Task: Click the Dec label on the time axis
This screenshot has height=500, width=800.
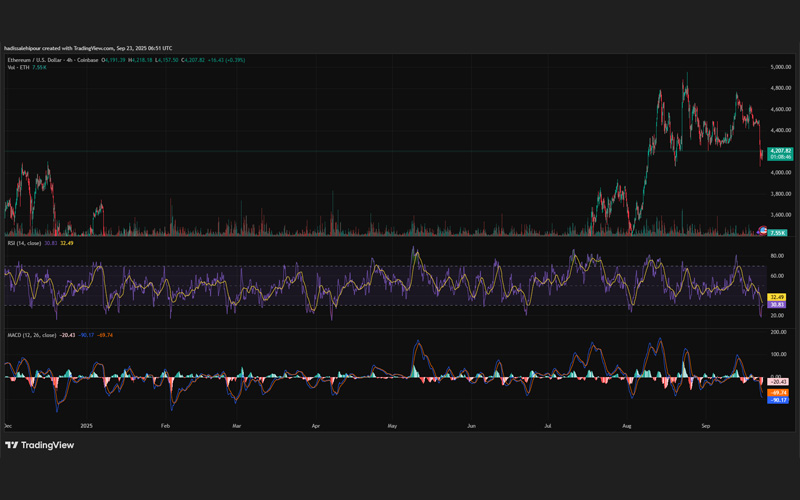Action: 8,426
